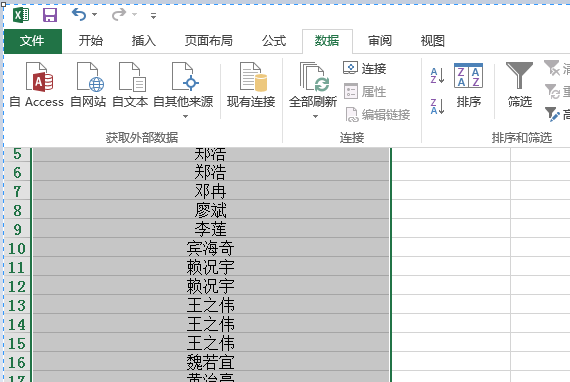Sort descending Z to A
This screenshot has height=382, width=570.
(x=437, y=106)
